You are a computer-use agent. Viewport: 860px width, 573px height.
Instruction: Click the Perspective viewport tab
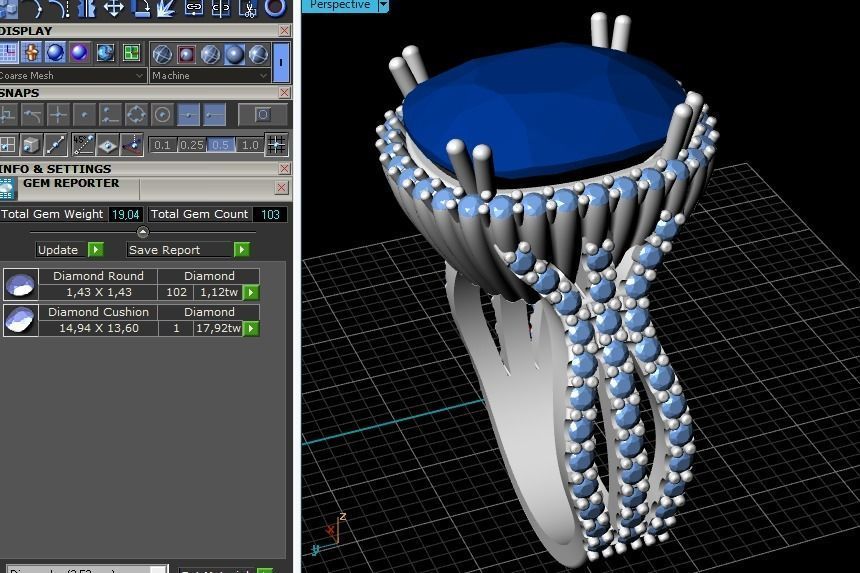pyautogui.click(x=340, y=5)
